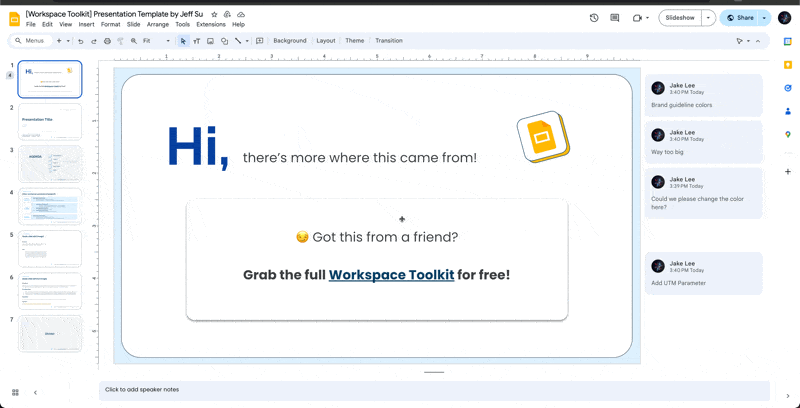Click the Workspace Toolkit link on slide

click(391, 275)
